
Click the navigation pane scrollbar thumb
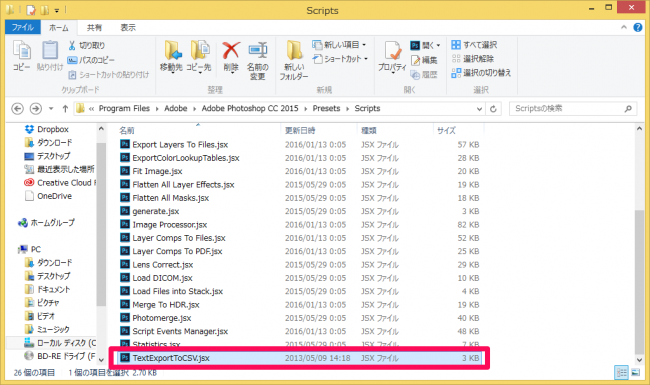pos(101,224)
